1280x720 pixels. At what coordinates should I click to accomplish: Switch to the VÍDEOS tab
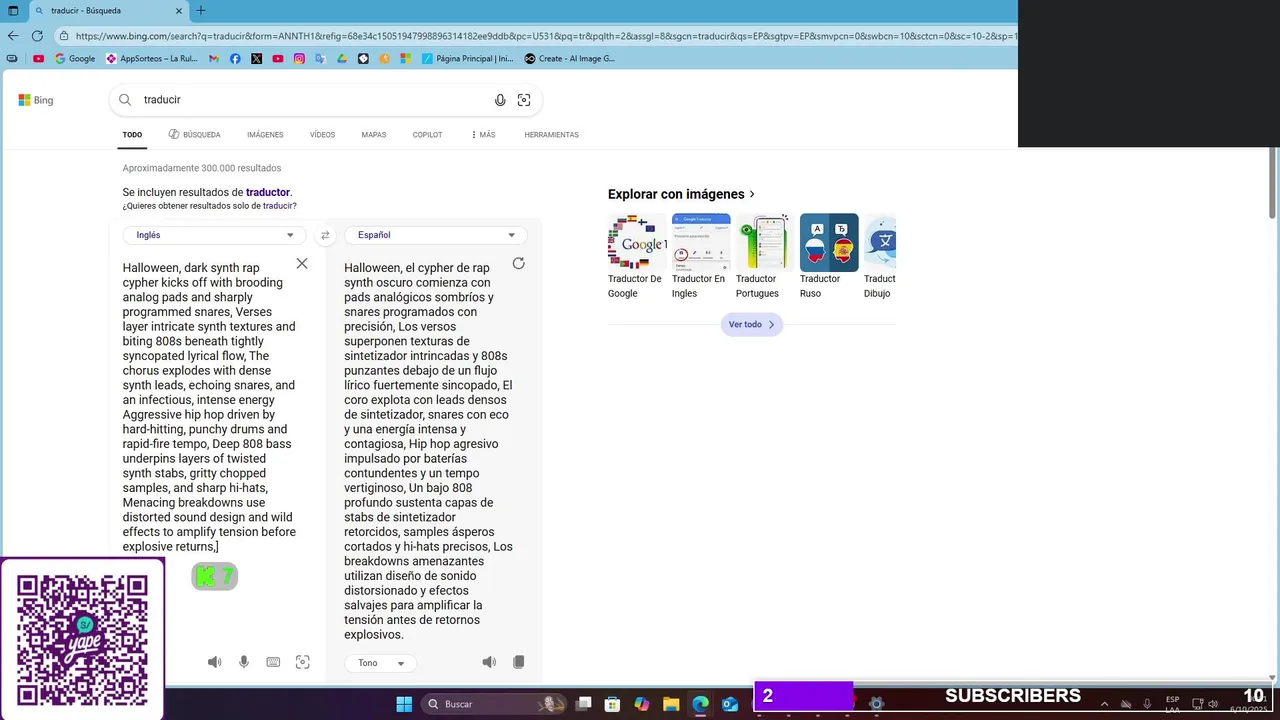[322, 134]
